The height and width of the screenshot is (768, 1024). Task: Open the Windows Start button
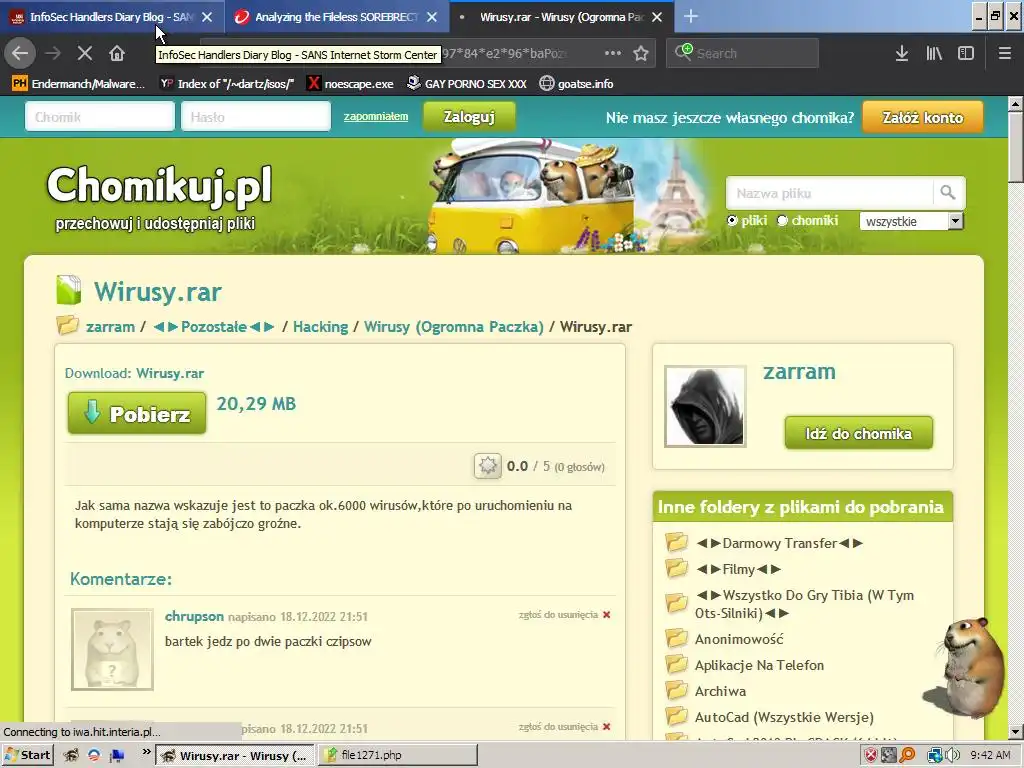[x=27, y=755]
